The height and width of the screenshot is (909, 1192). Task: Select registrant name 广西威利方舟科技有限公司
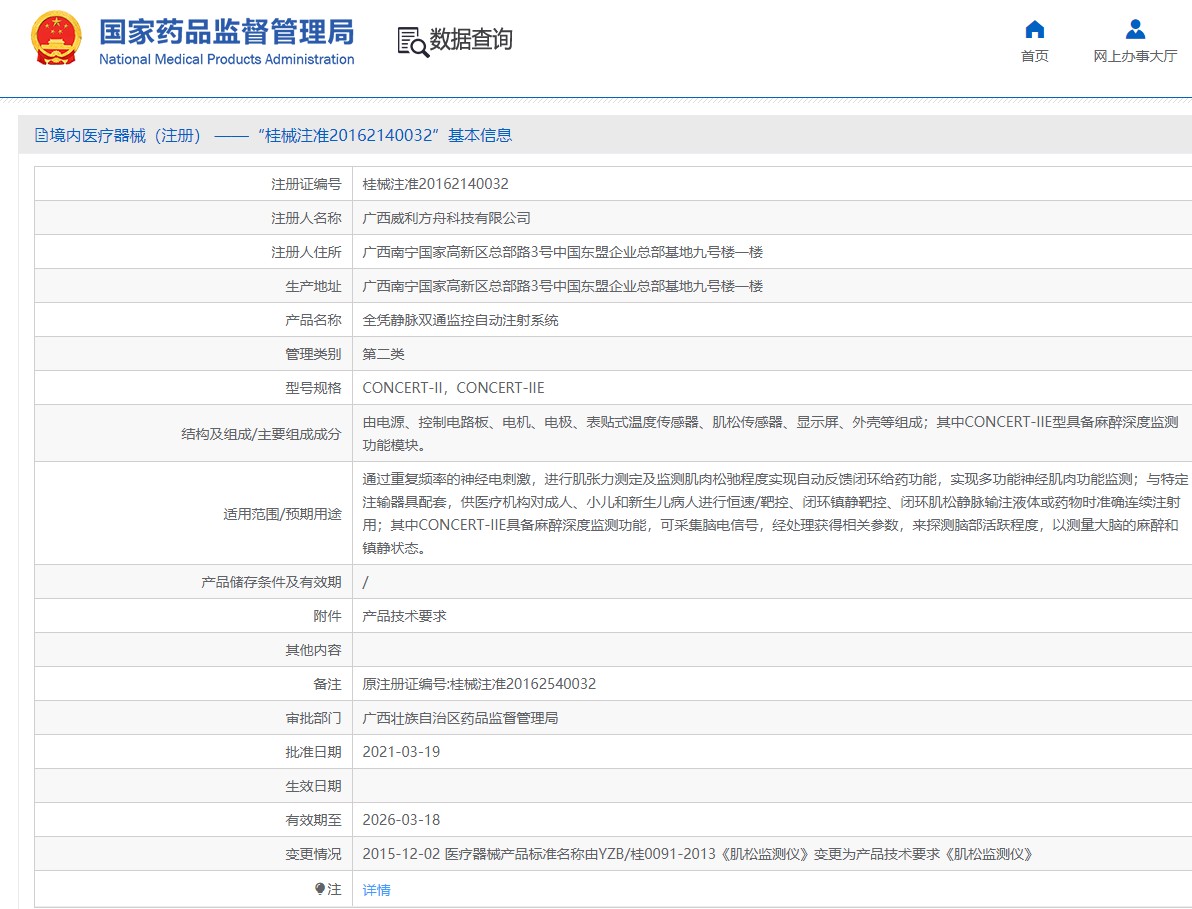tap(446, 218)
